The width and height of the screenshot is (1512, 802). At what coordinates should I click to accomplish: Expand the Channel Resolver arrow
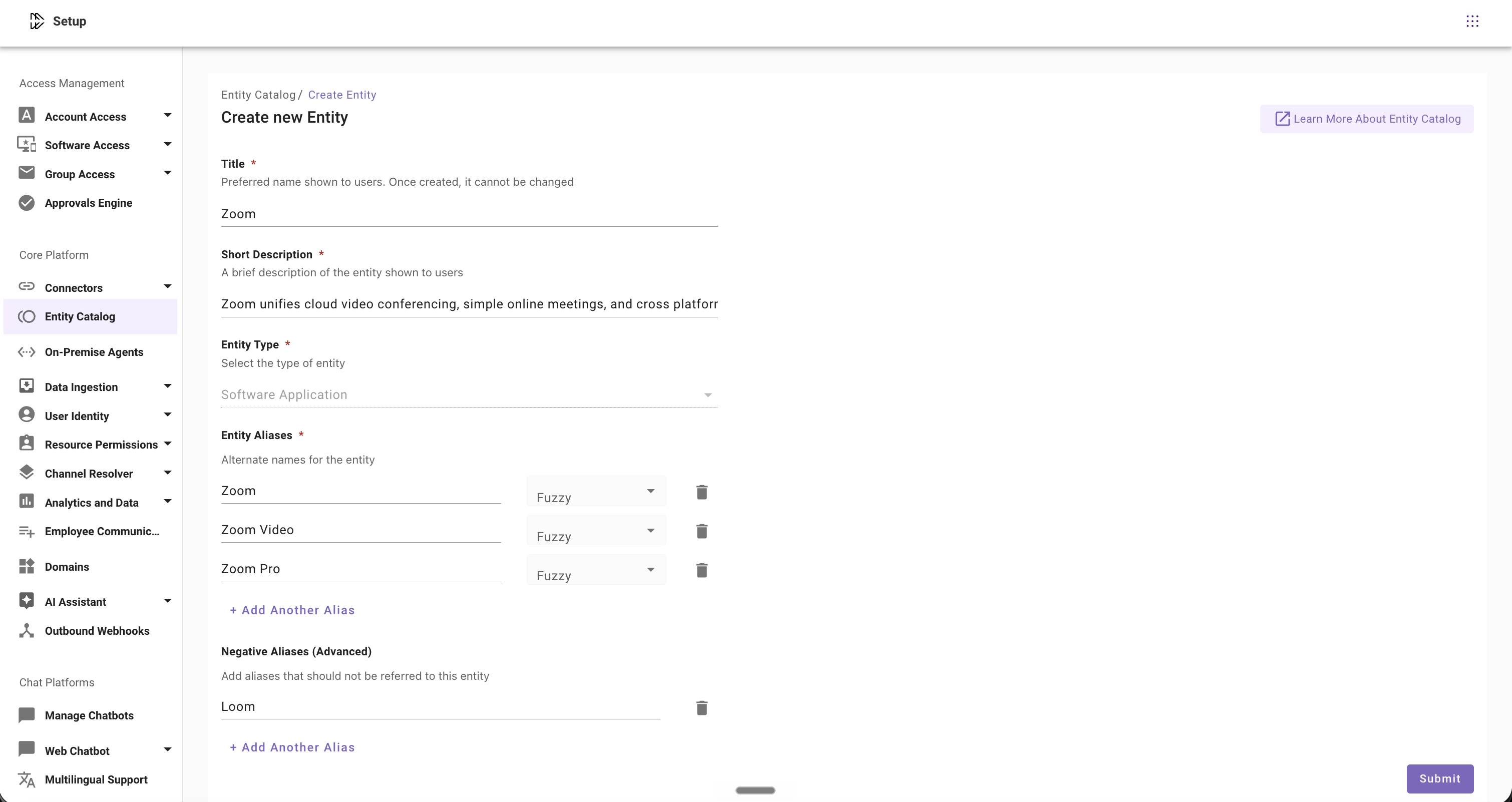click(167, 473)
